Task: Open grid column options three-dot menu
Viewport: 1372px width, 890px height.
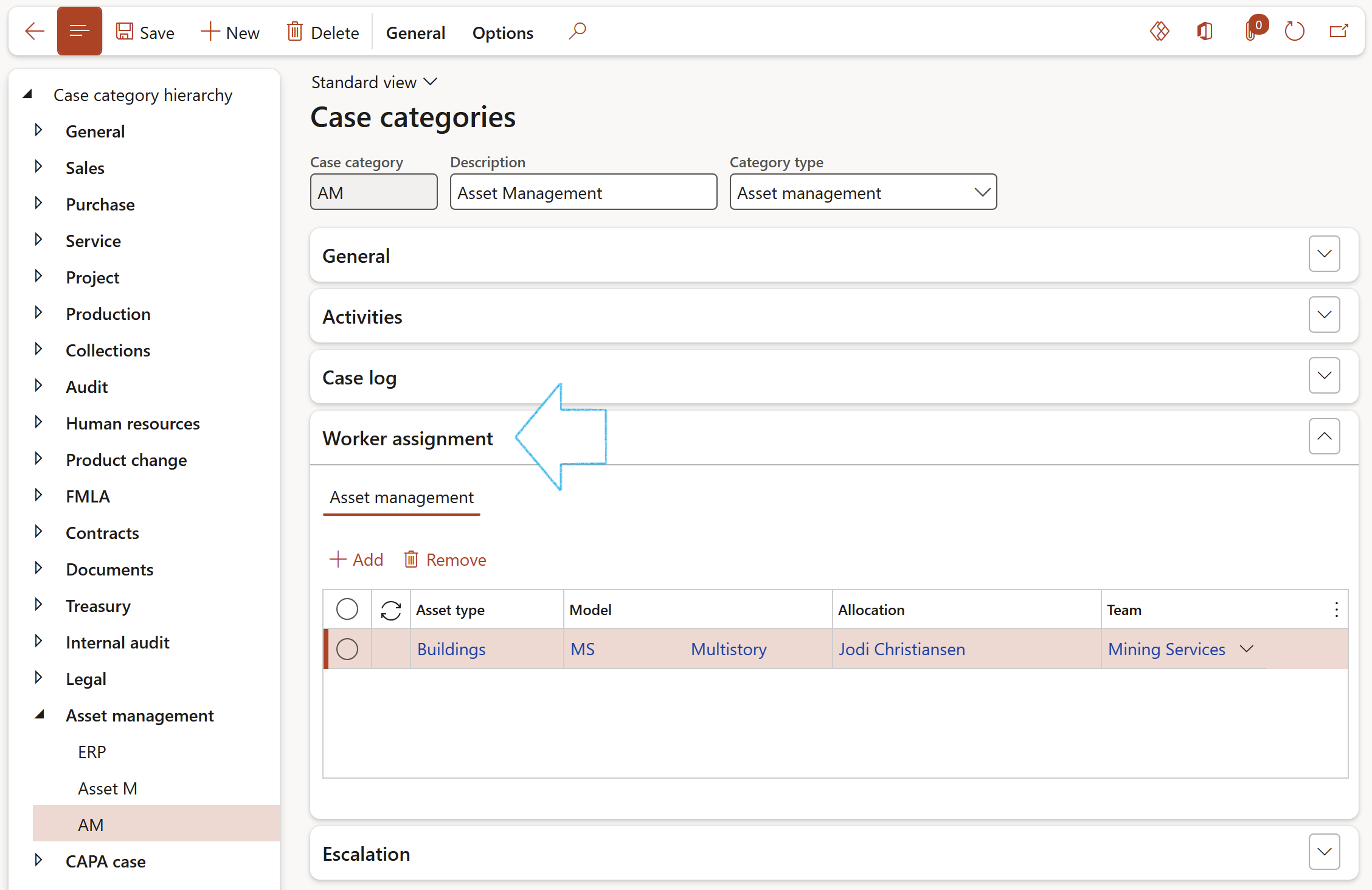Action: tap(1336, 610)
